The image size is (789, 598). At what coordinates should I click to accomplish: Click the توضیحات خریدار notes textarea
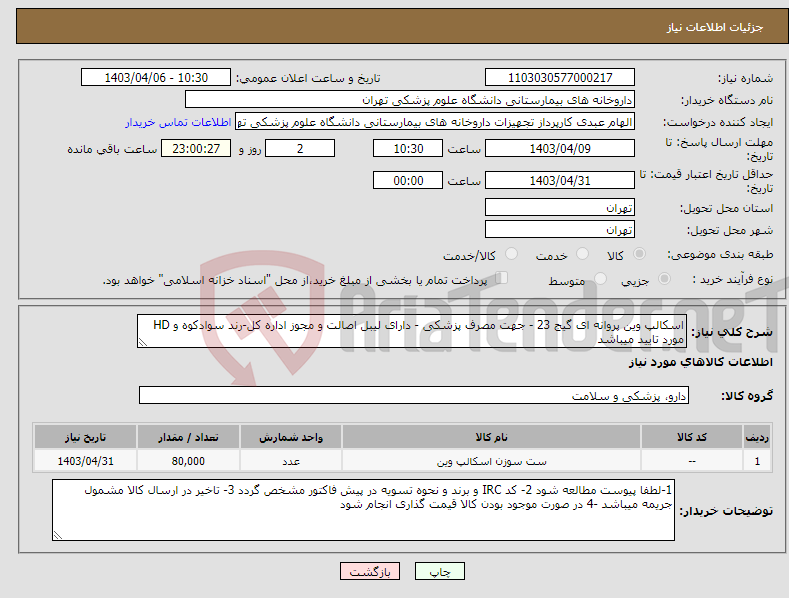pos(363,510)
